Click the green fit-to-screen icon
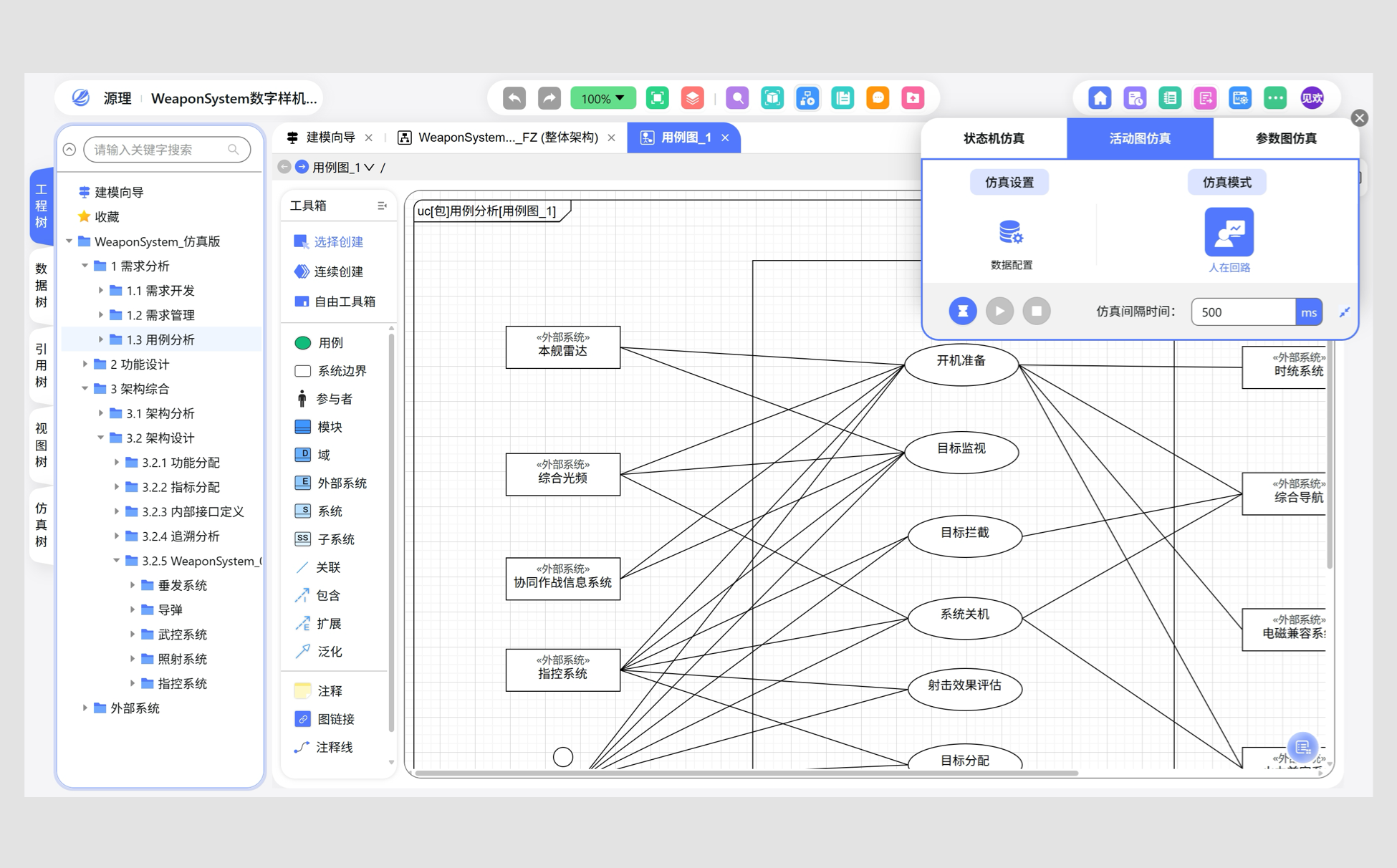This screenshot has width=1397, height=868. (658, 98)
